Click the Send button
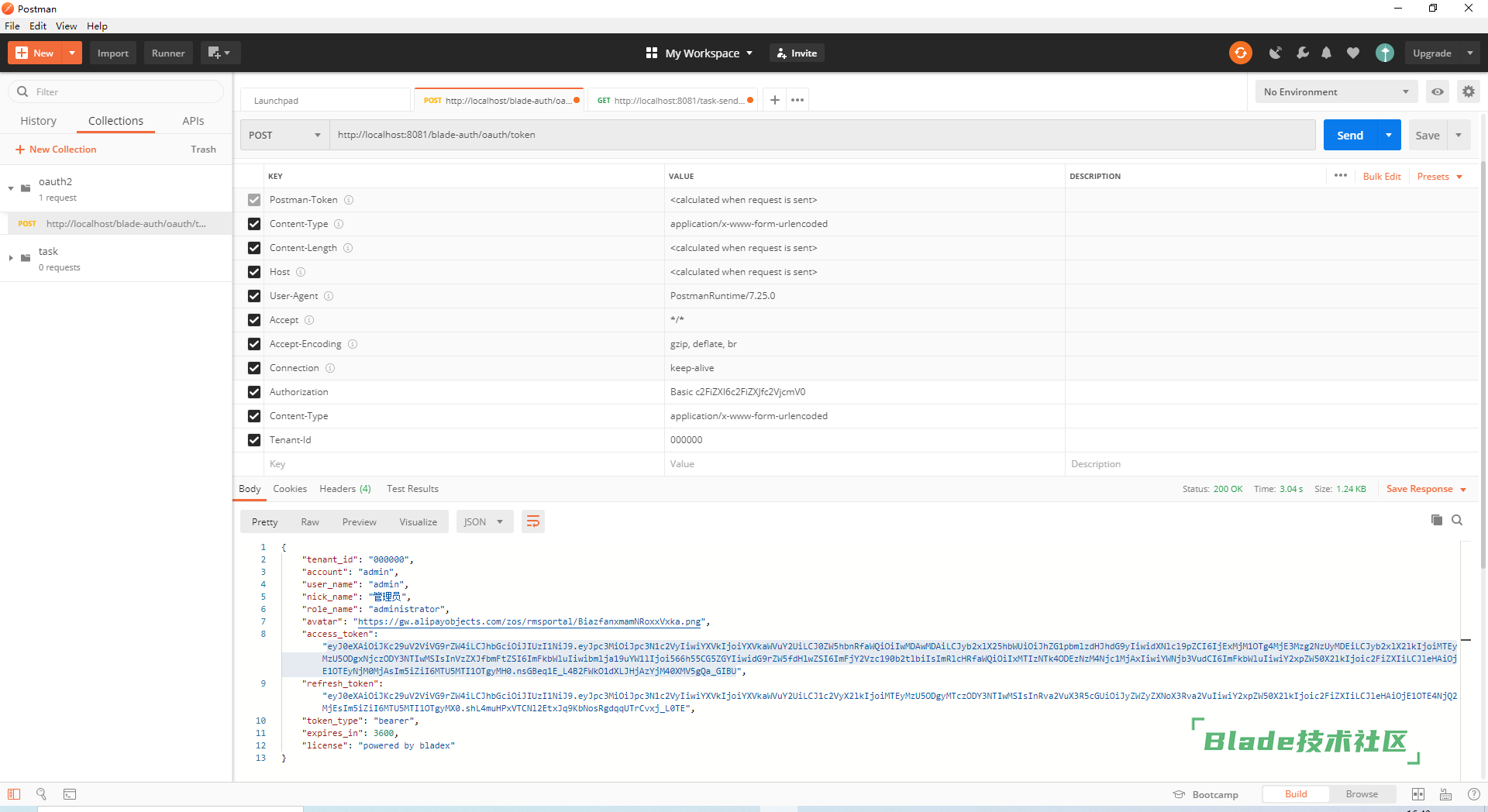Screen dimensions: 1488x812 click(1350, 135)
